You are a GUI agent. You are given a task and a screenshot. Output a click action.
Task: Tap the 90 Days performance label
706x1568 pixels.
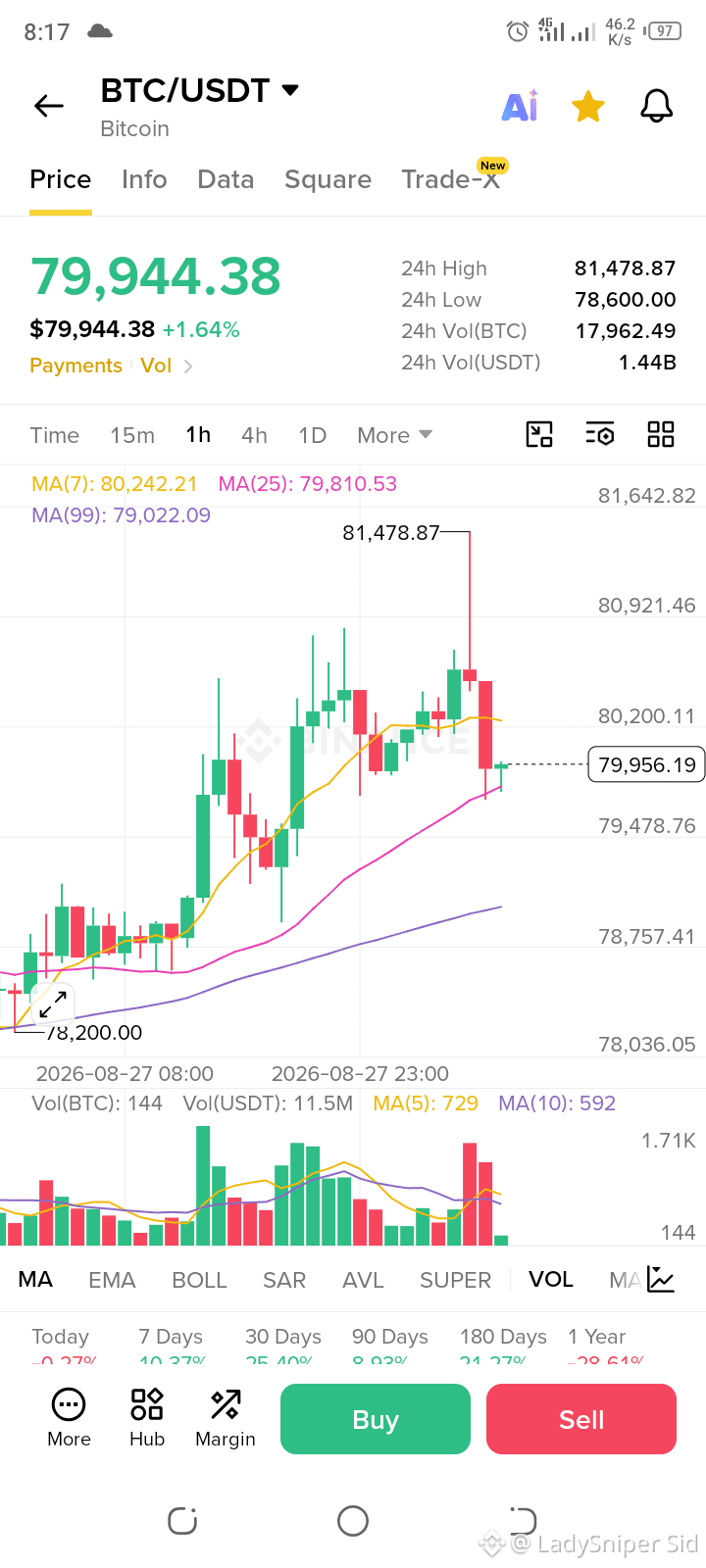[390, 1337]
